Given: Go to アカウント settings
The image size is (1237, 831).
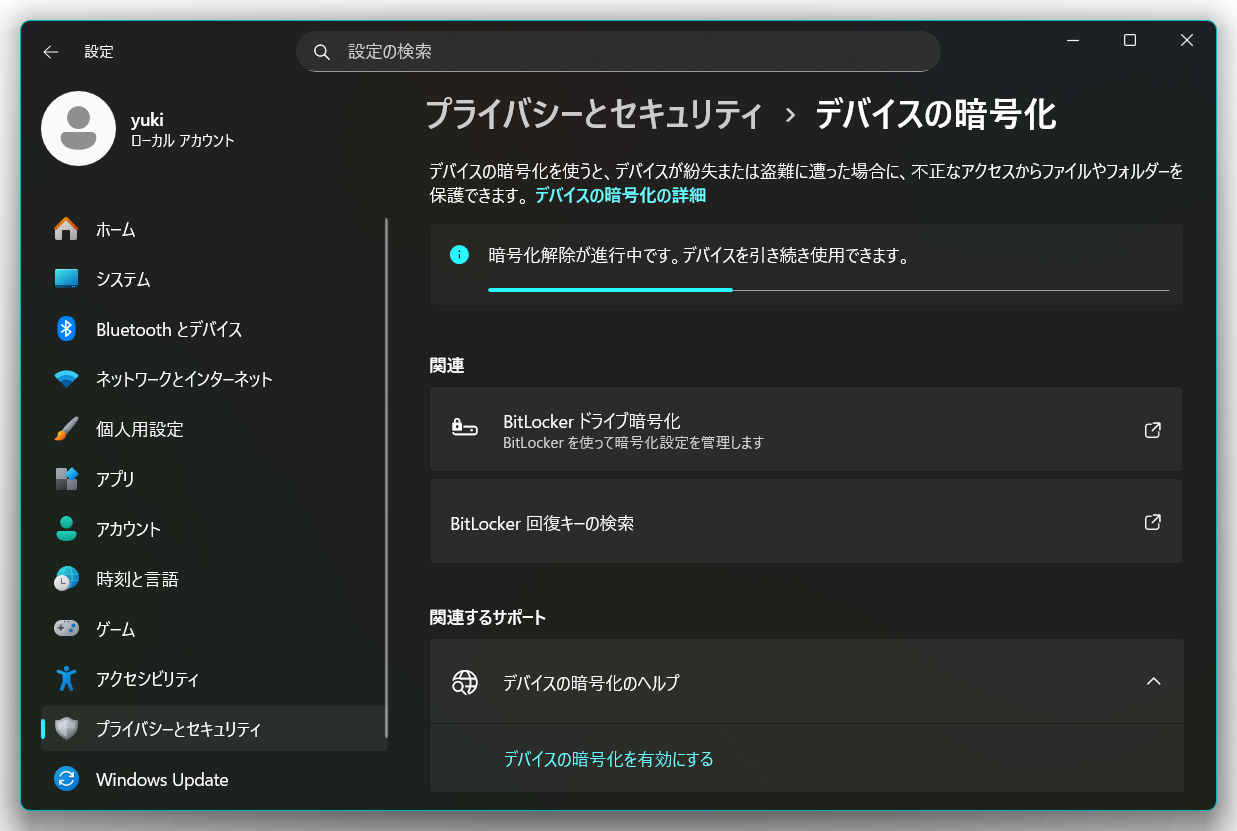Looking at the screenshot, I should (x=128, y=529).
